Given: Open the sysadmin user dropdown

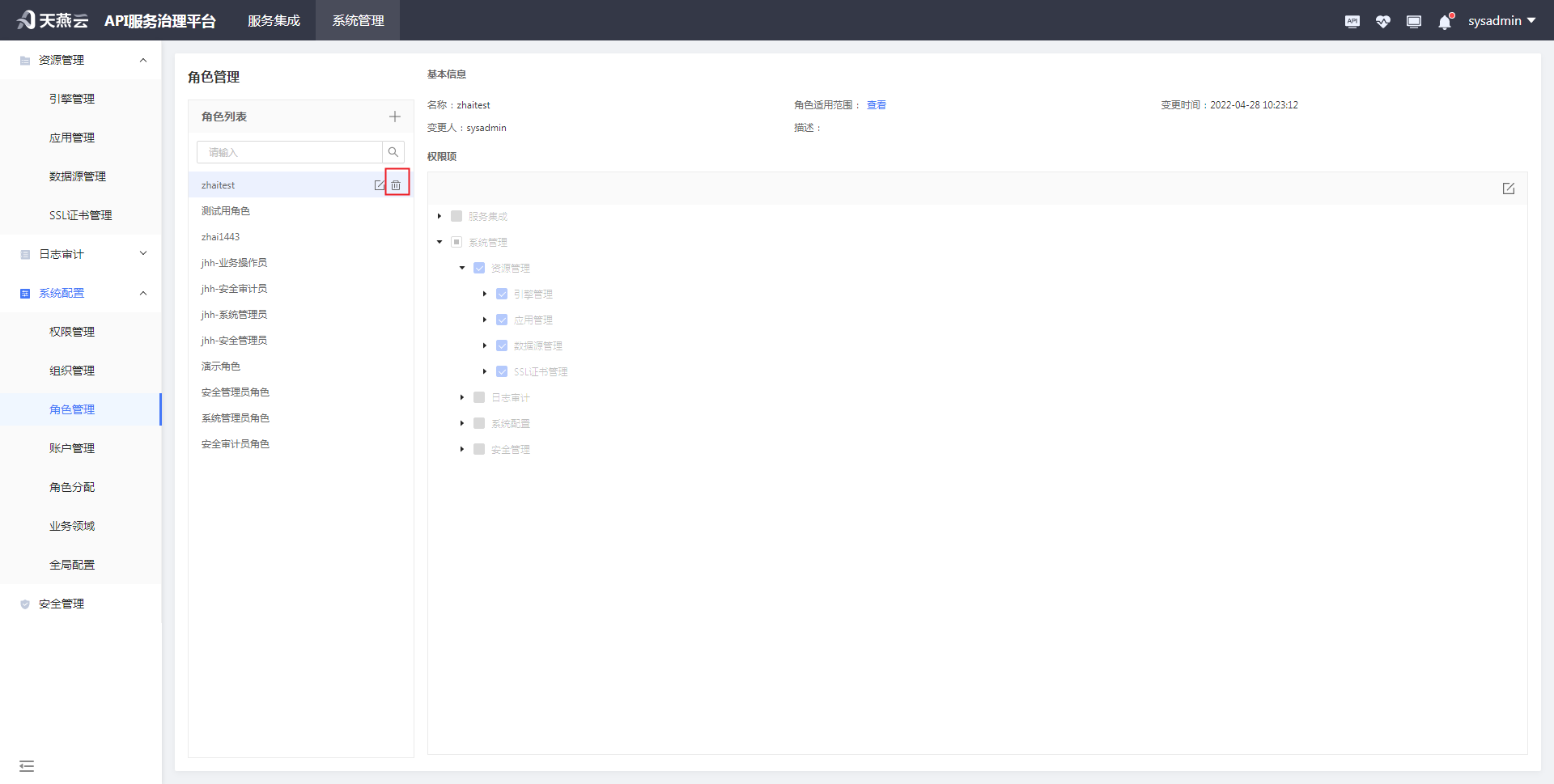Looking at the screenshot, I should tap(1501, 21).
